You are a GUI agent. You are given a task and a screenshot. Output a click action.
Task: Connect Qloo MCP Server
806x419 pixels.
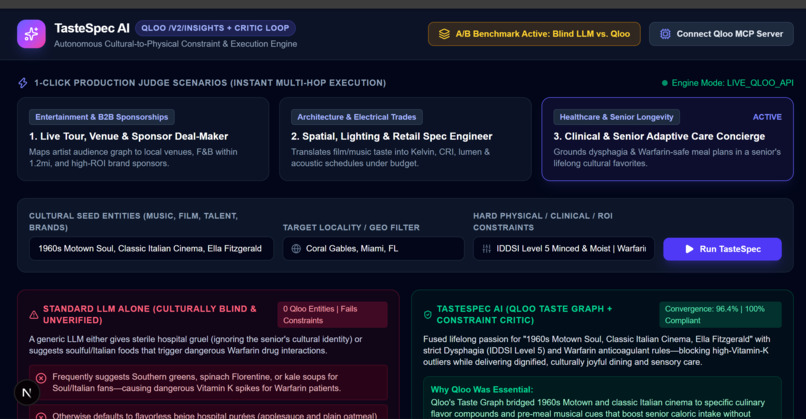[x=721, y=34]
